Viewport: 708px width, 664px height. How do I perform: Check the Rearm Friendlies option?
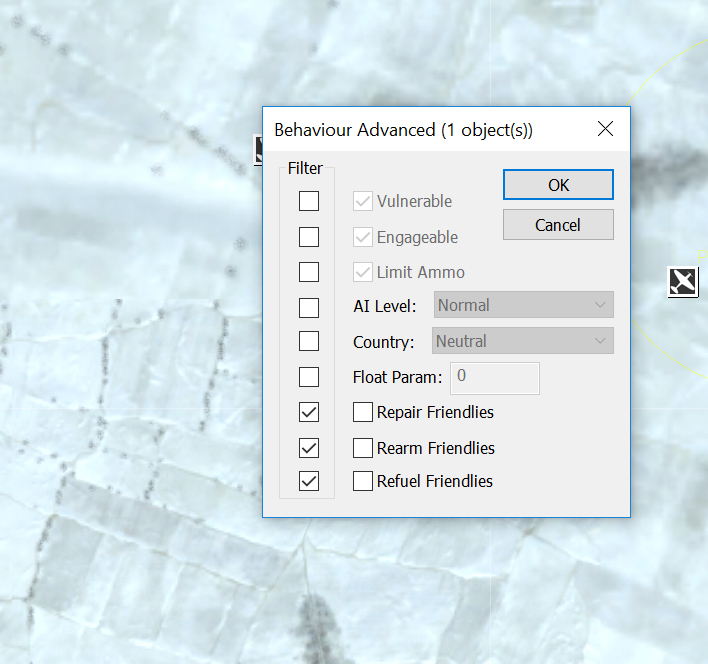coord(363,448)
